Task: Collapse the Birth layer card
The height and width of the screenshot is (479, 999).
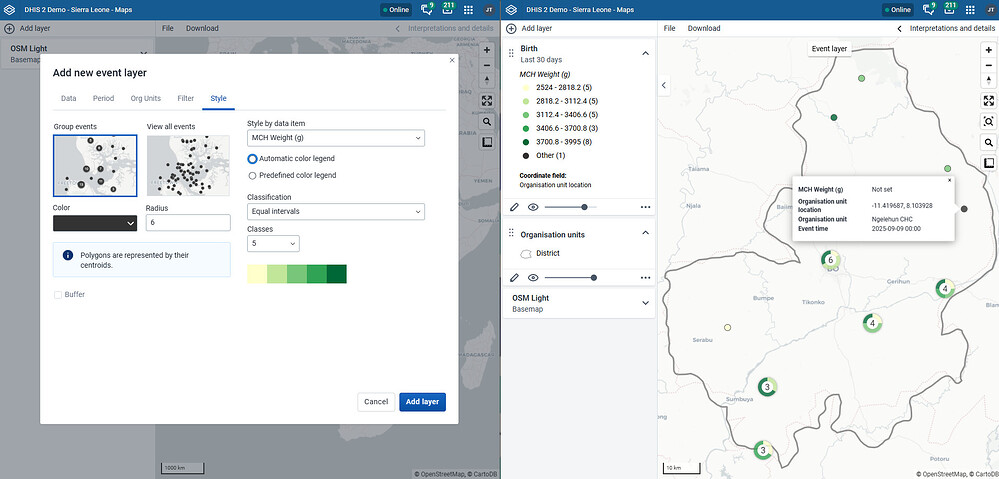Action: 645,53
